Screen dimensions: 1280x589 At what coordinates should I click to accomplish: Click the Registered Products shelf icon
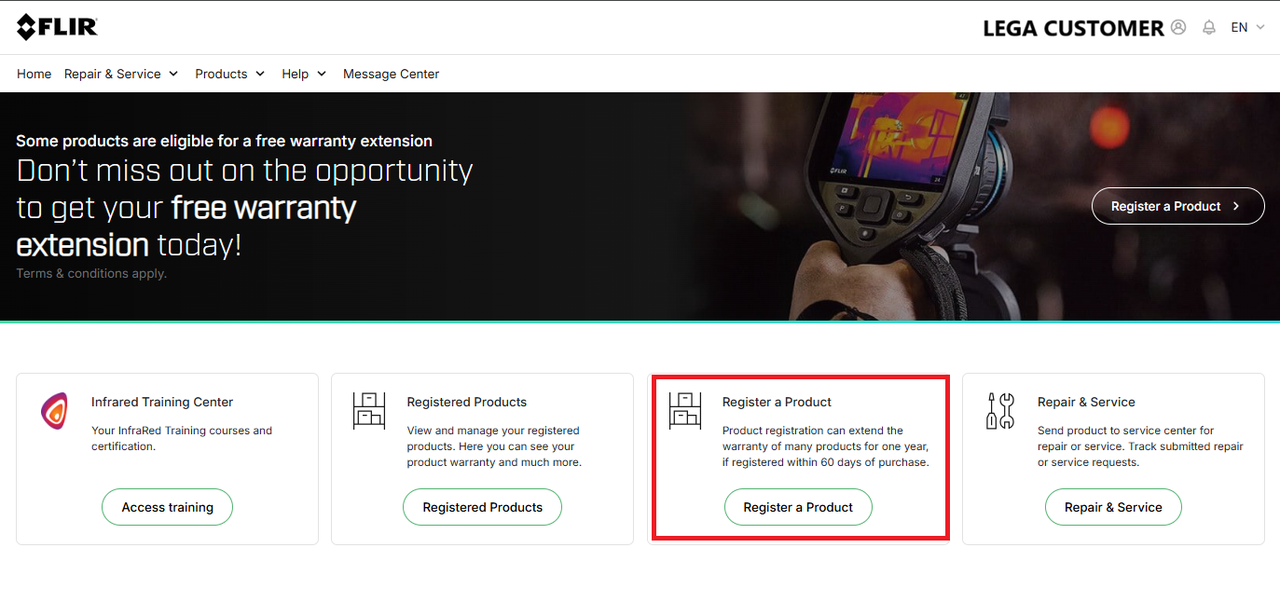click(x=369, y=411)
